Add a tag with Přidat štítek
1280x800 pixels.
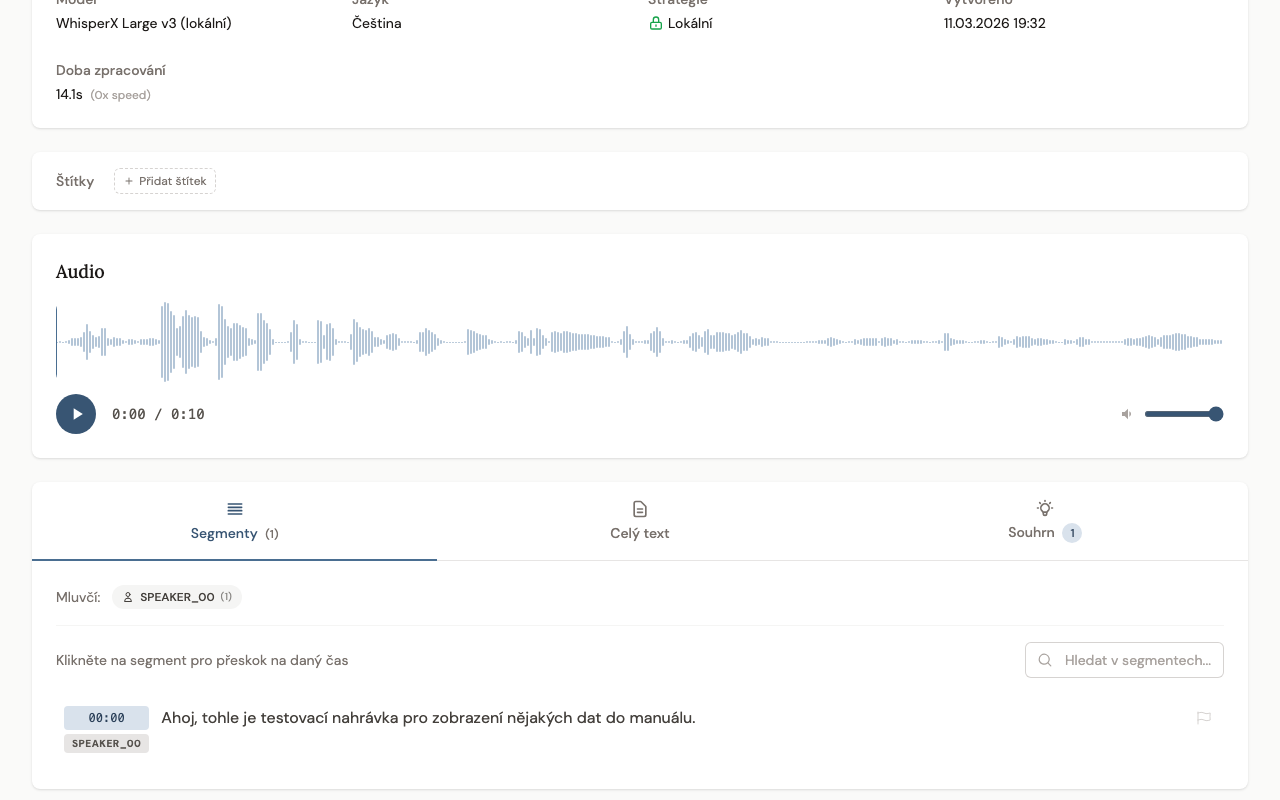(165, 181)
